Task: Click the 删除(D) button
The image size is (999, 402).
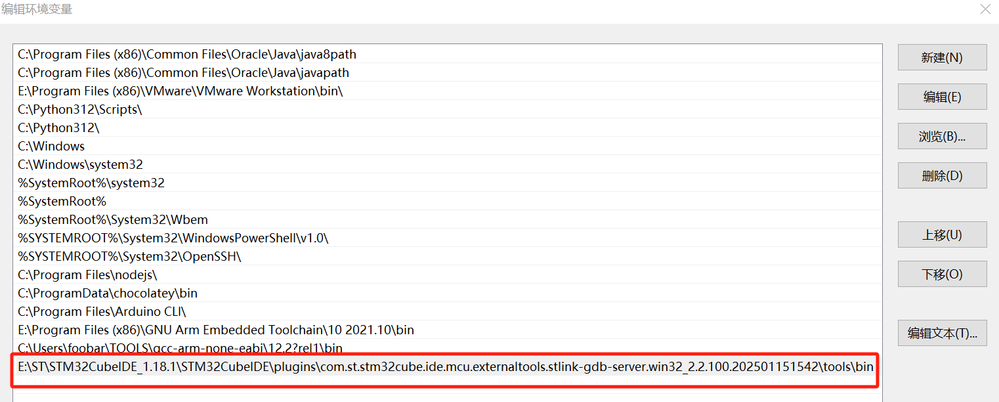Action: (x=941, y=176)
